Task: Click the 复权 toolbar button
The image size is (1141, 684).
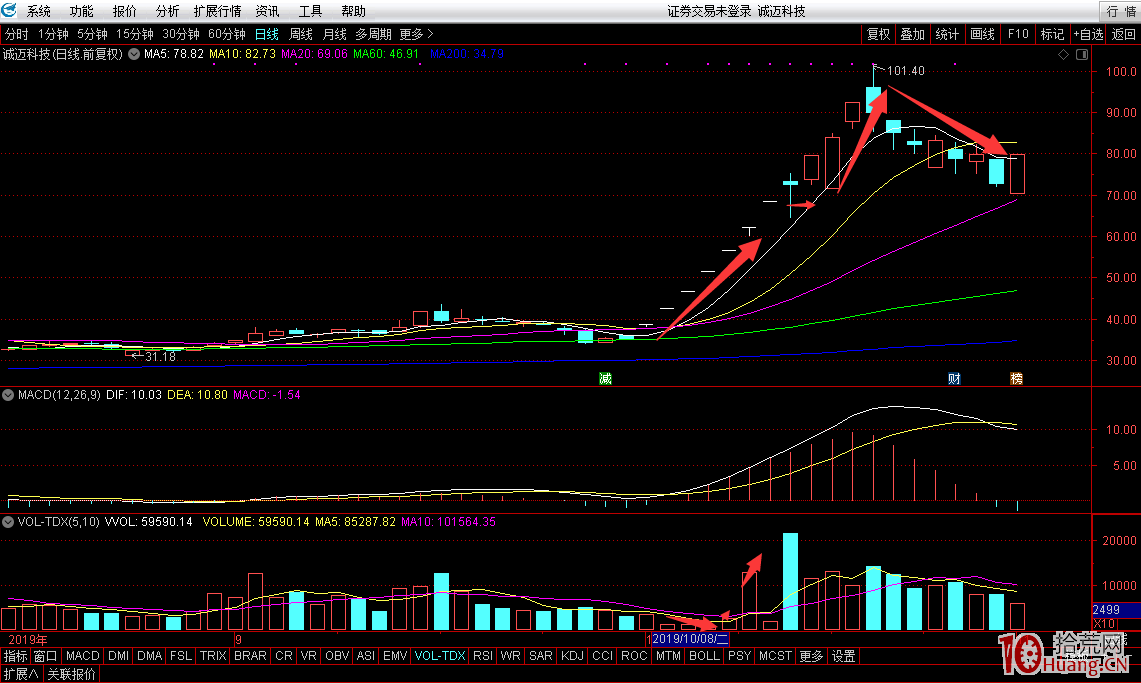Action: tap(878, 34)
